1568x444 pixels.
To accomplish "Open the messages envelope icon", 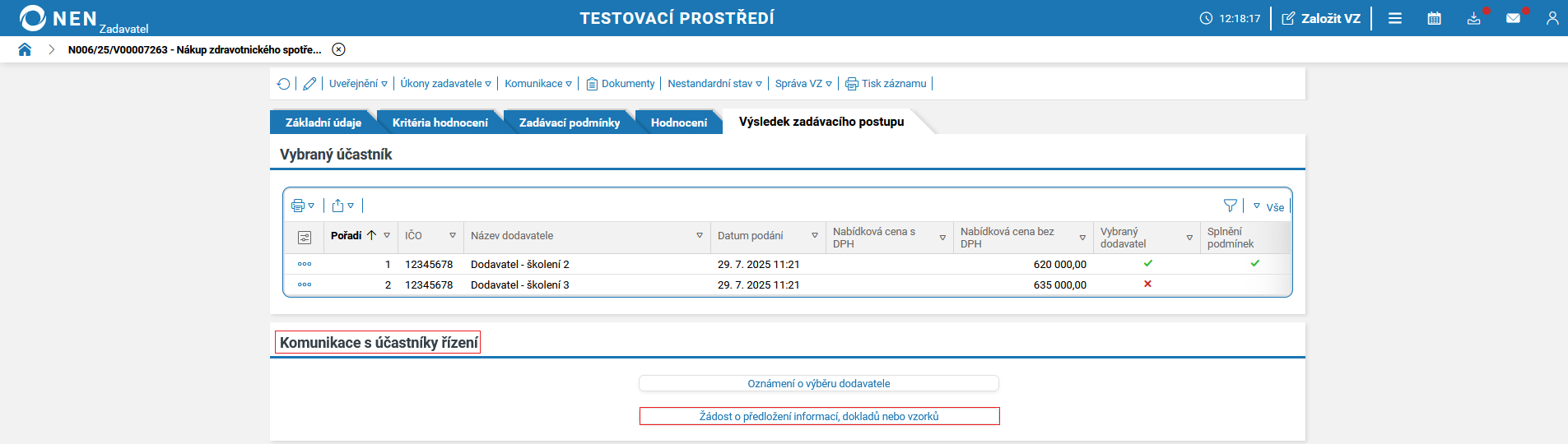I will [x=1514, y=18].
